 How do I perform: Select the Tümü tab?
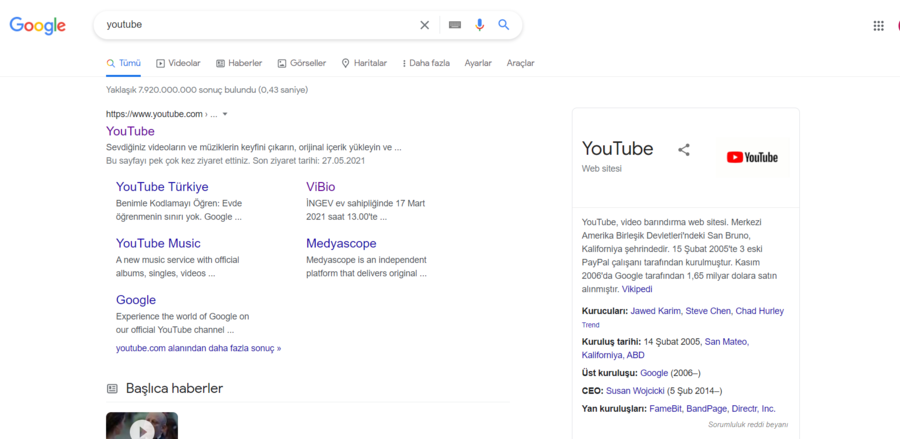tap(123, 63)
